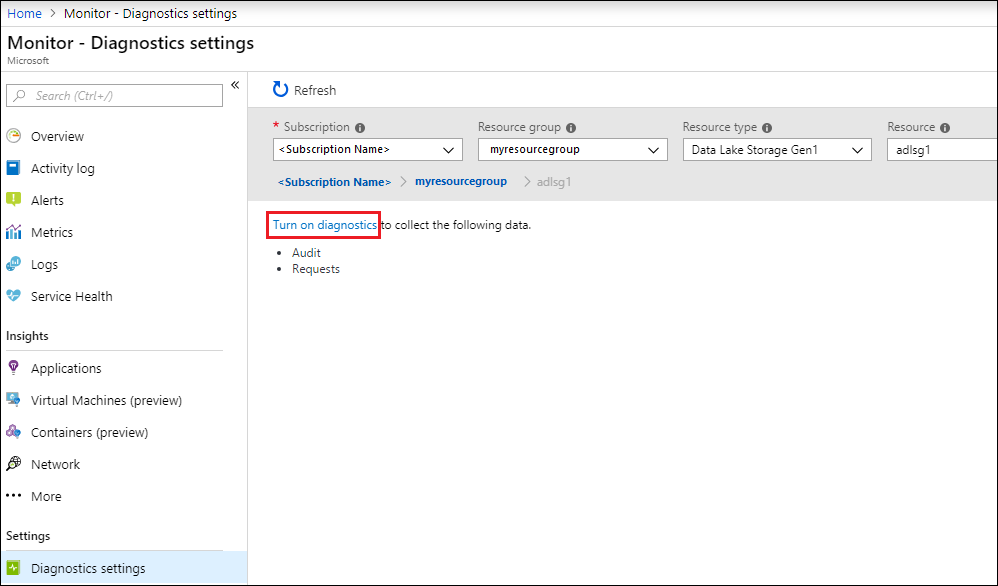Select Containers (preview) in Insights
998x586 pixels.
89,432
